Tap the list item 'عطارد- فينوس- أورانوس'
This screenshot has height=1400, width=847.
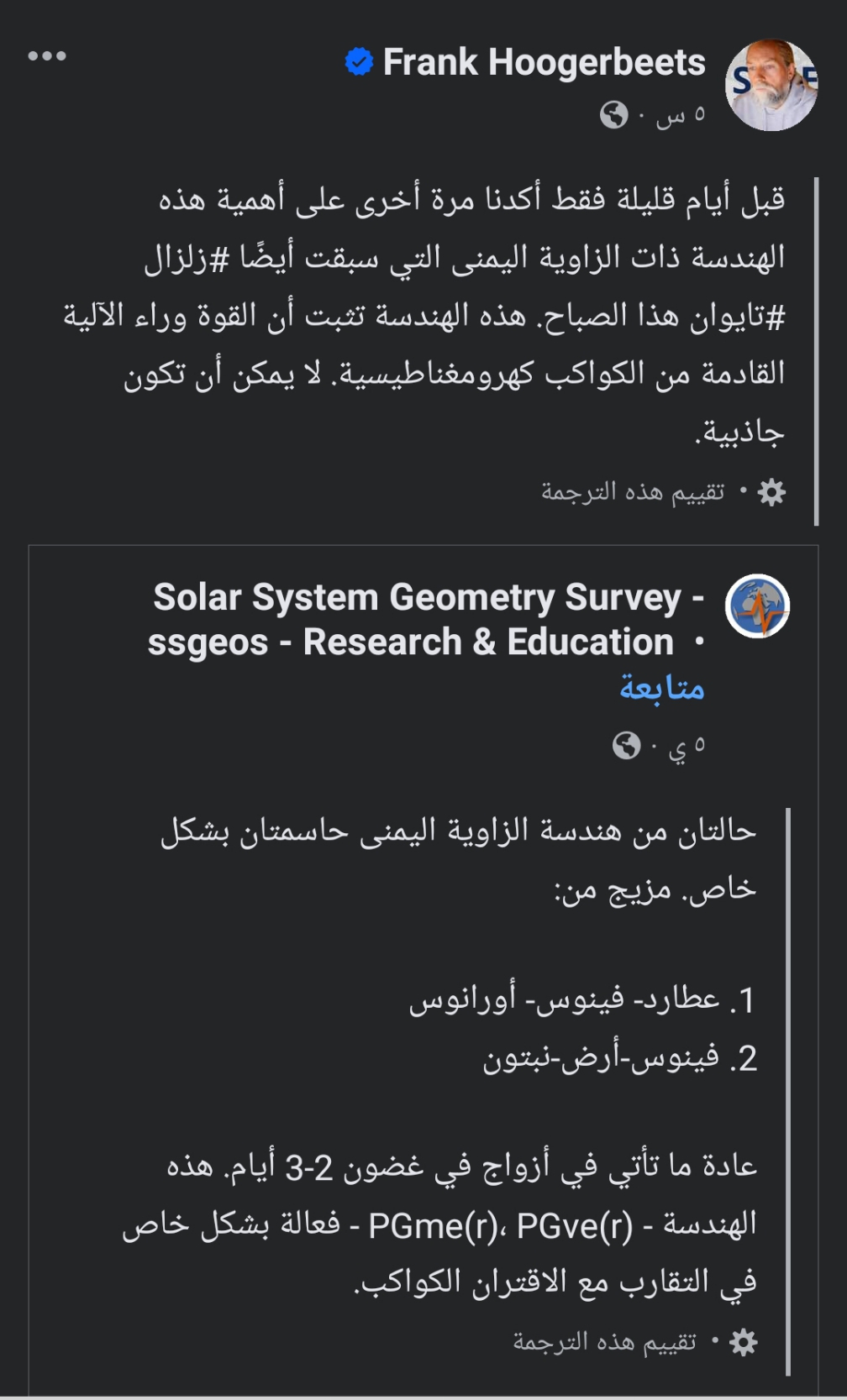click(x=583, y=1000)
